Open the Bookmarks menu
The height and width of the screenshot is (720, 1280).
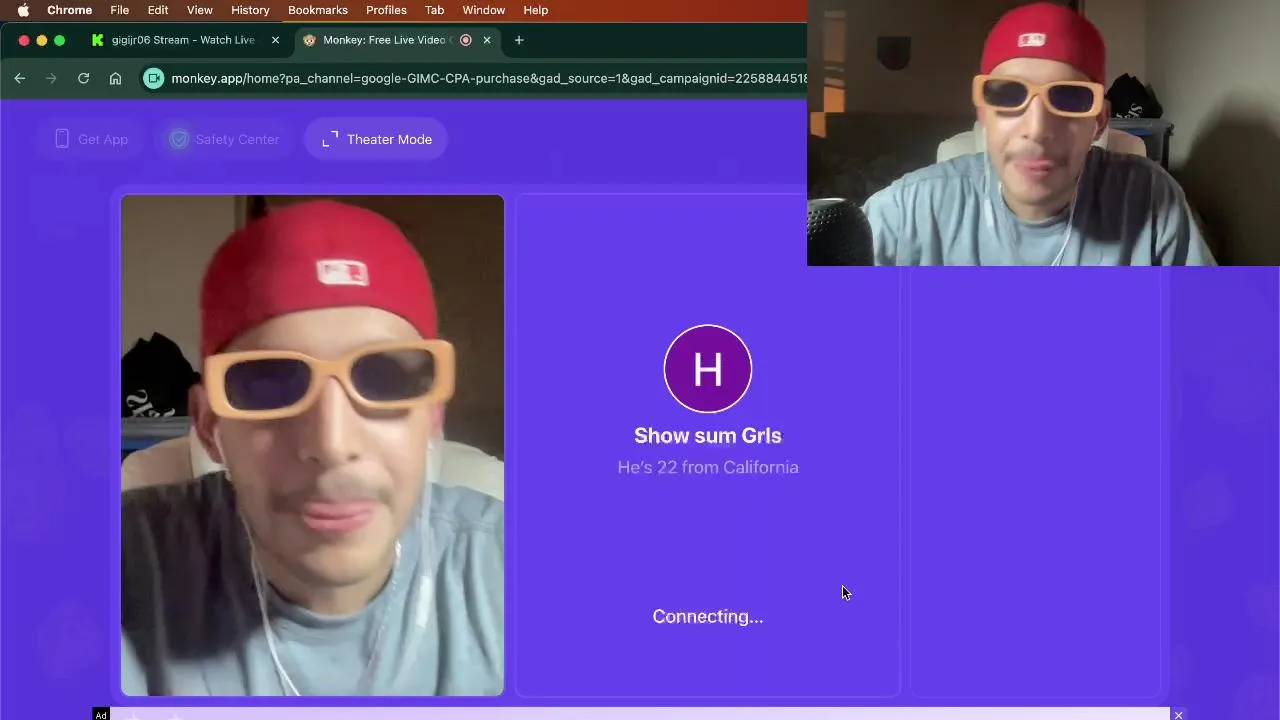pos(318,10)
